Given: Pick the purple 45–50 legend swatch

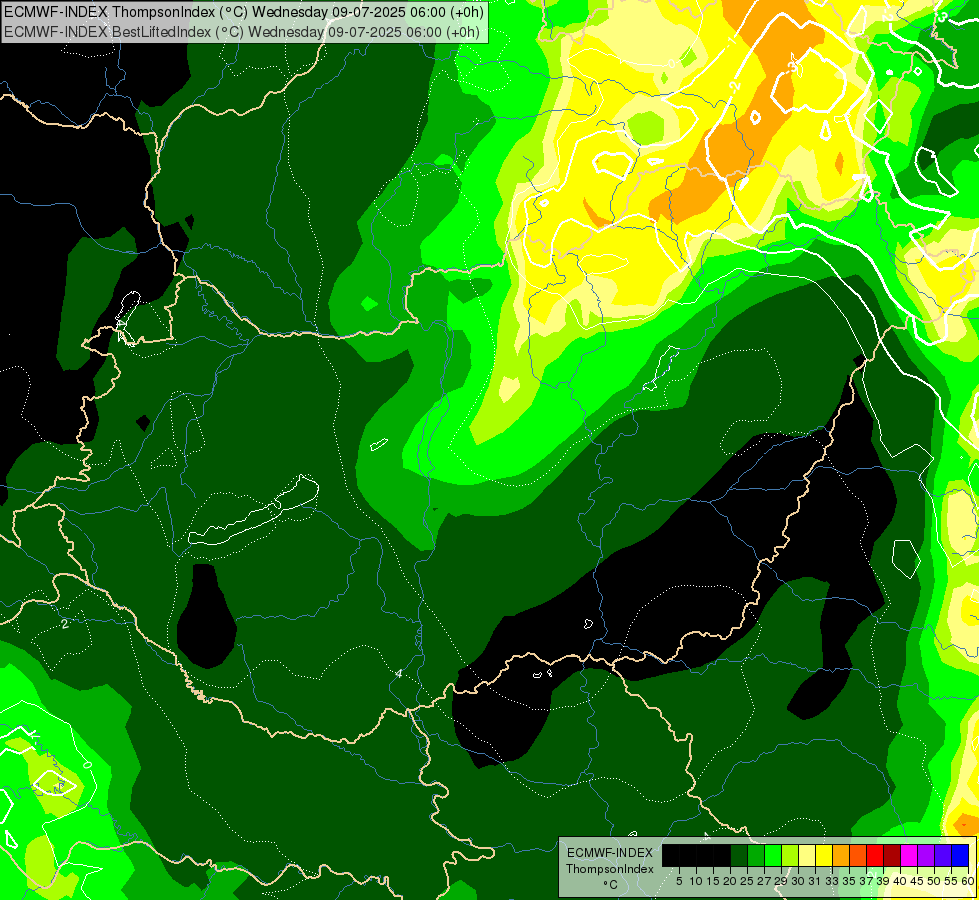Looking at the screenshot, I should 927,855.
